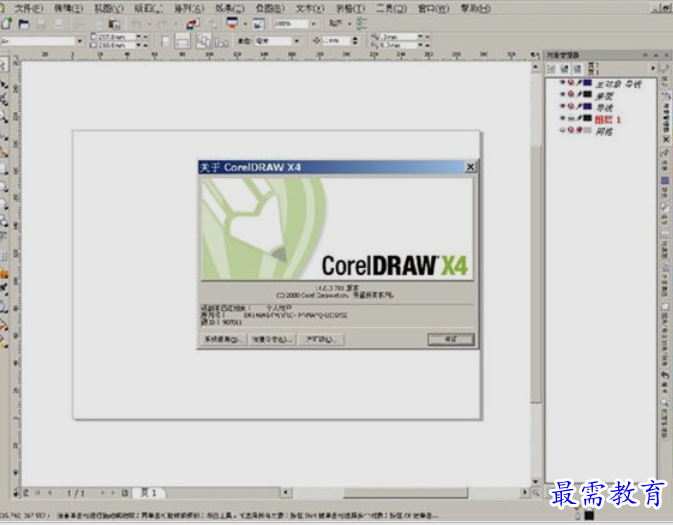This screenshot has height=525, width=673.
Task: Click the nudge offset stepper arrows
Action: [x=355, y=41]
